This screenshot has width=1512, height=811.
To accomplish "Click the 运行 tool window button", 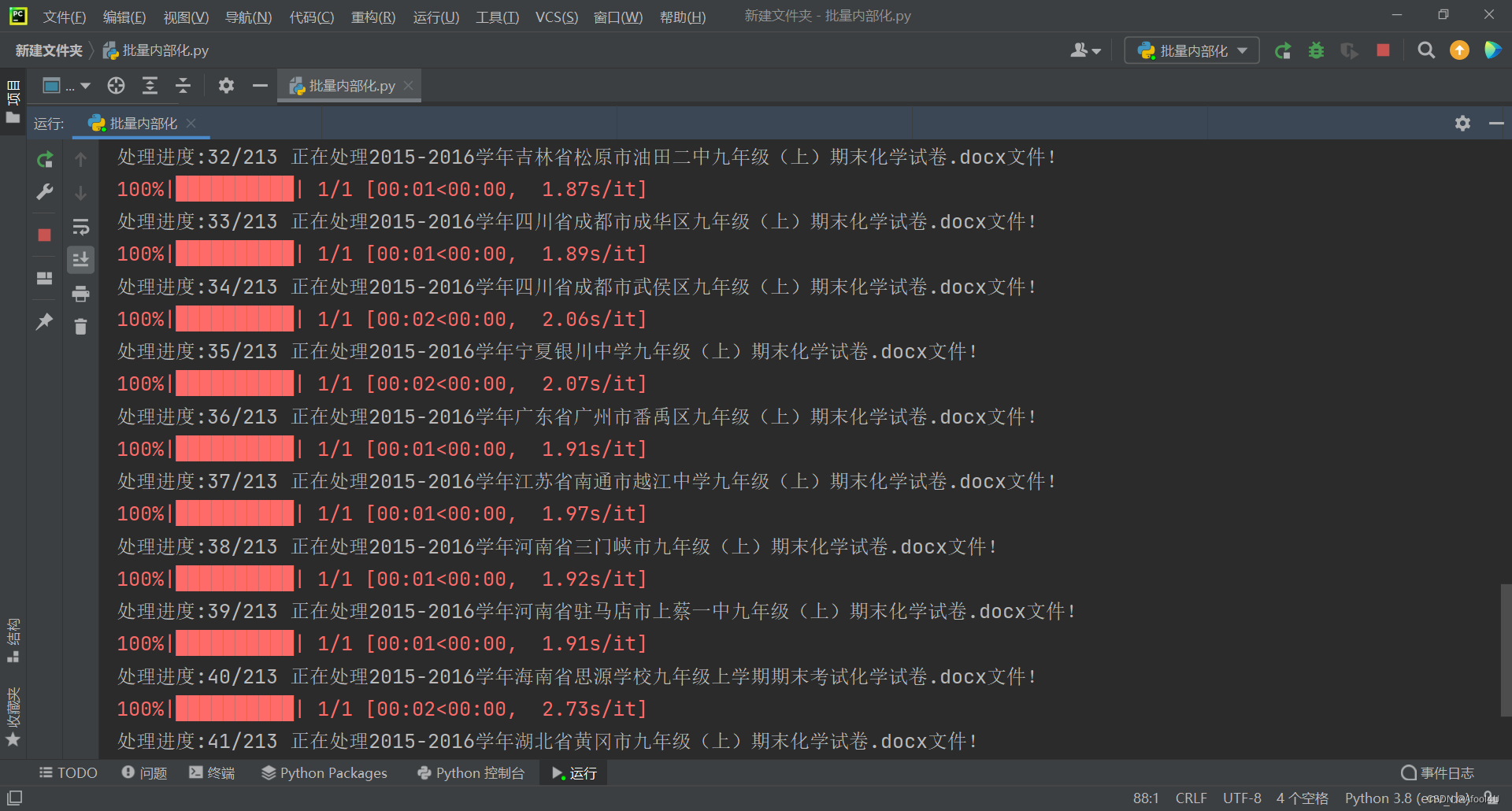I will coord(574,773).
